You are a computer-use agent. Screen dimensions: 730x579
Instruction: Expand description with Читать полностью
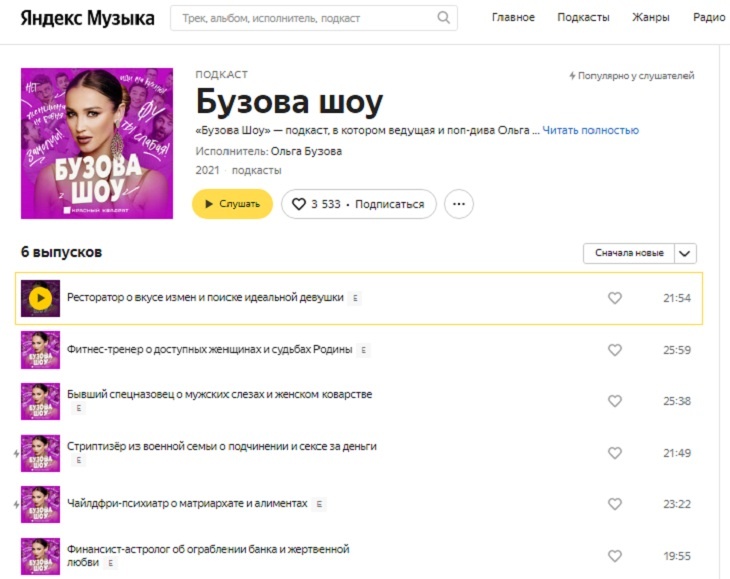[590, 130]
